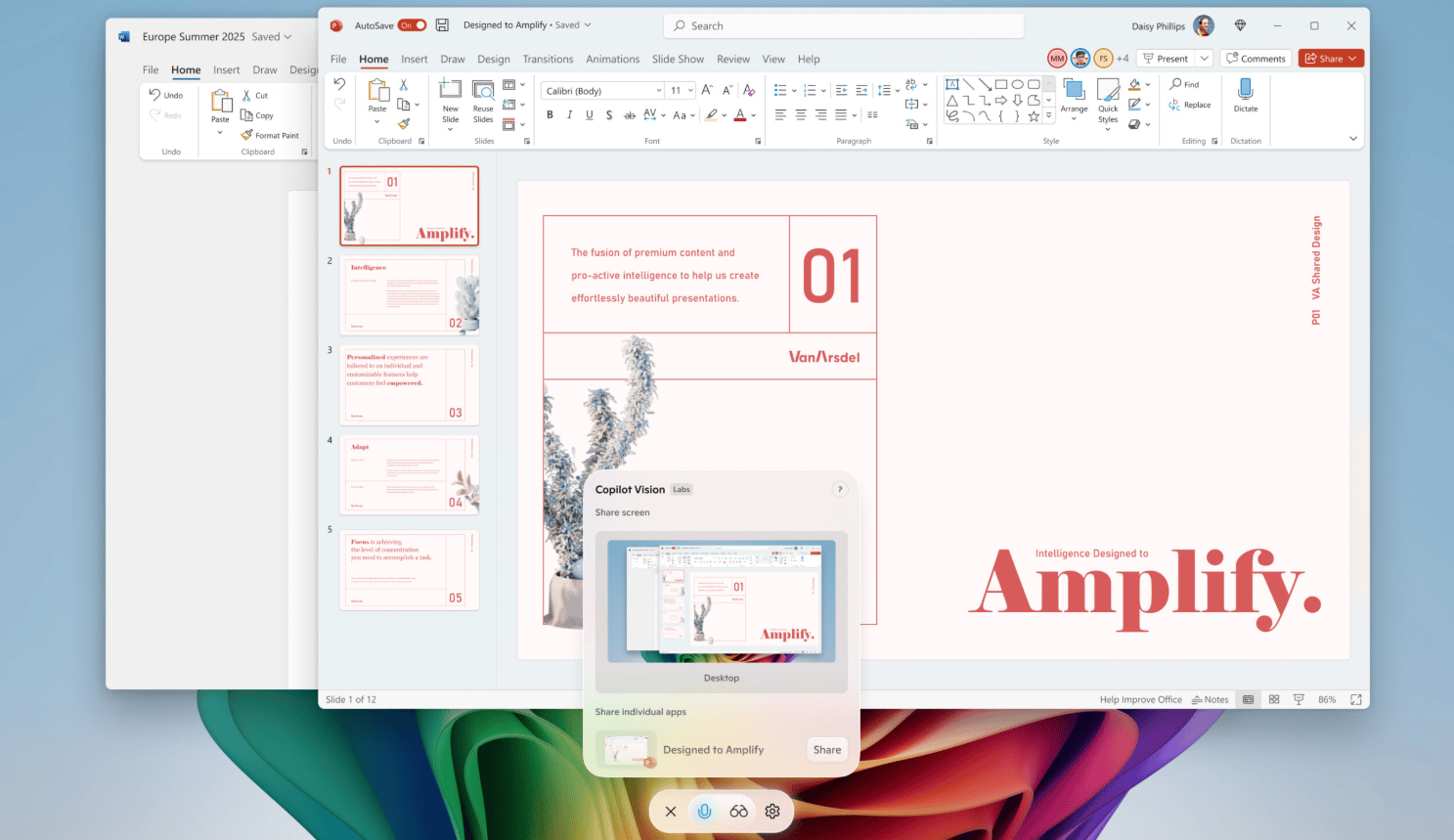The image size is (1454, 840).
Task: Decrease font size button
Action: pos(727,90)
